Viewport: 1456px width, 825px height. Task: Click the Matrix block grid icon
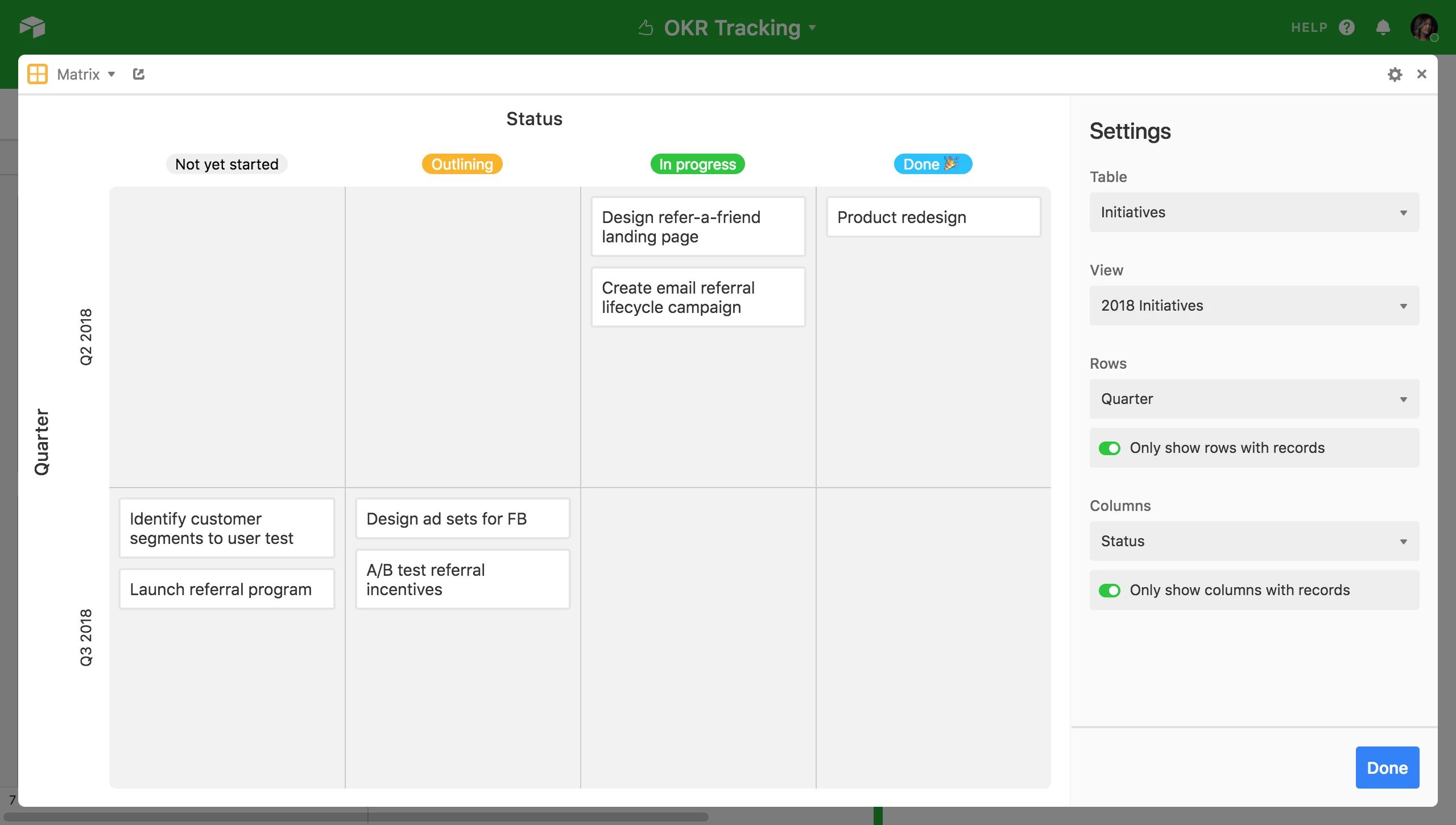pos(38,74)
